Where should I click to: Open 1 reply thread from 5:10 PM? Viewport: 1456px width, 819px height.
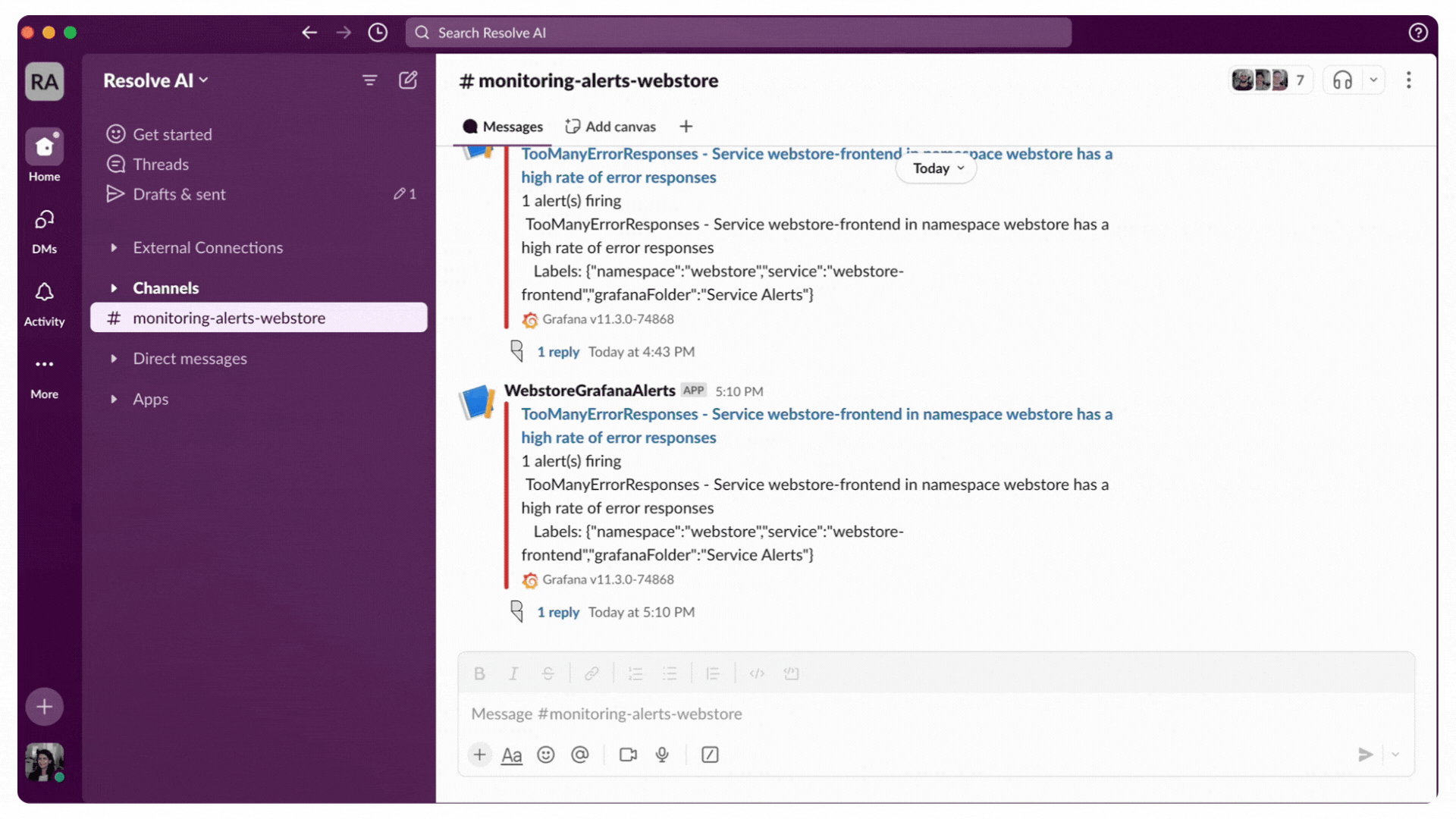tap(558, 612)
